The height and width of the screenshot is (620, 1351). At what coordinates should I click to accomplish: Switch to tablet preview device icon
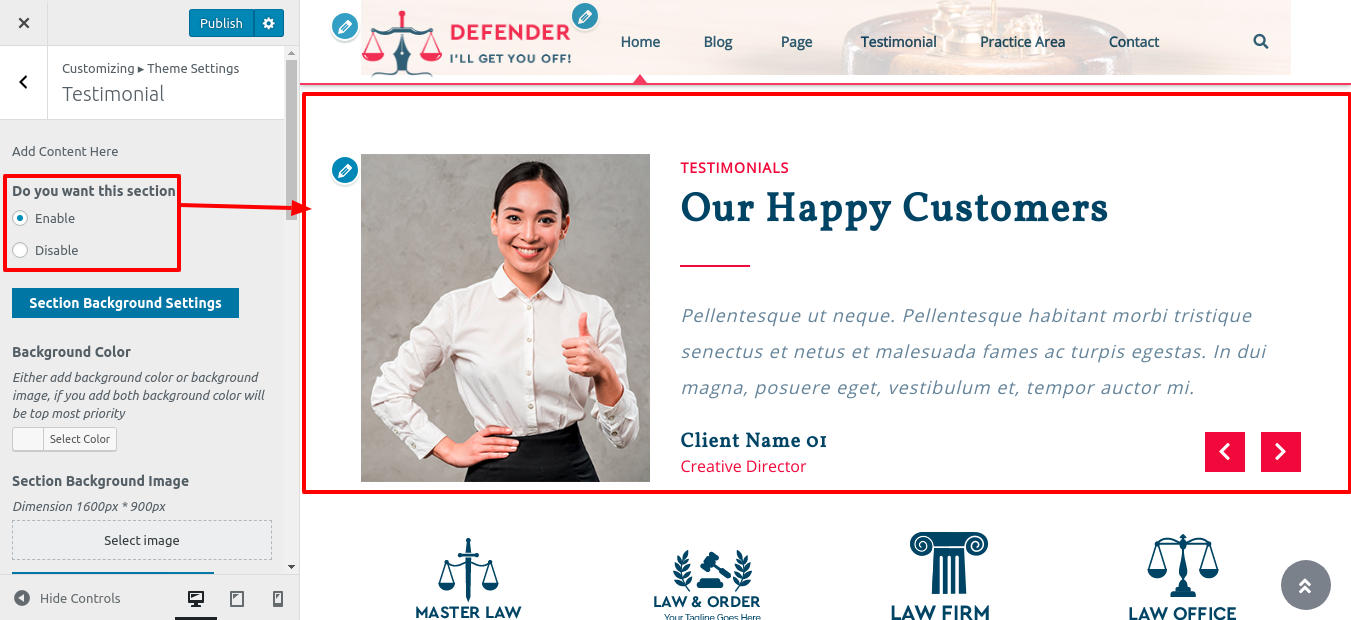[237, 598]
